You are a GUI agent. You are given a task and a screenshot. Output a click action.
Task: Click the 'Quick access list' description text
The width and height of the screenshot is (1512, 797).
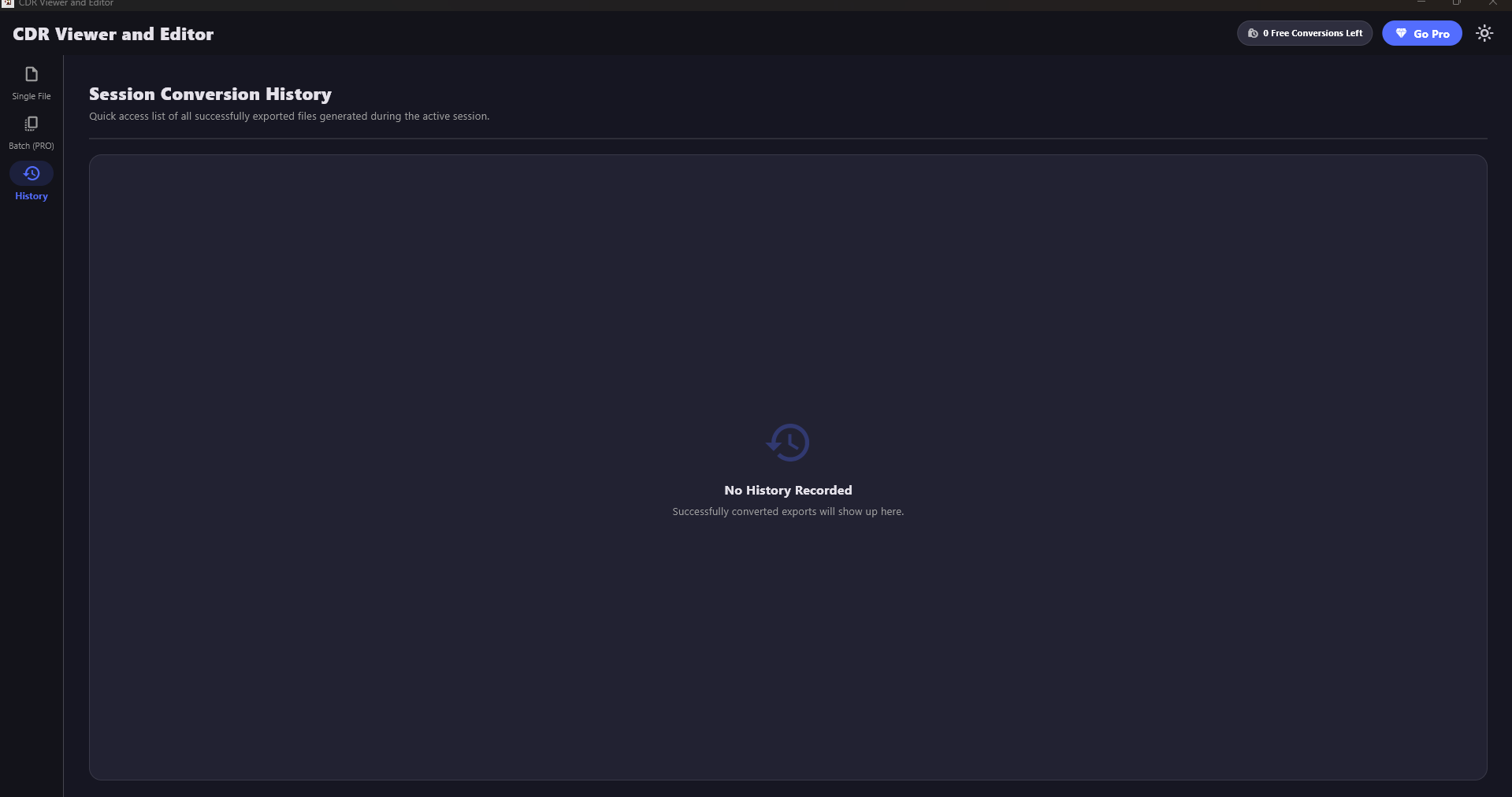[289, 117]
